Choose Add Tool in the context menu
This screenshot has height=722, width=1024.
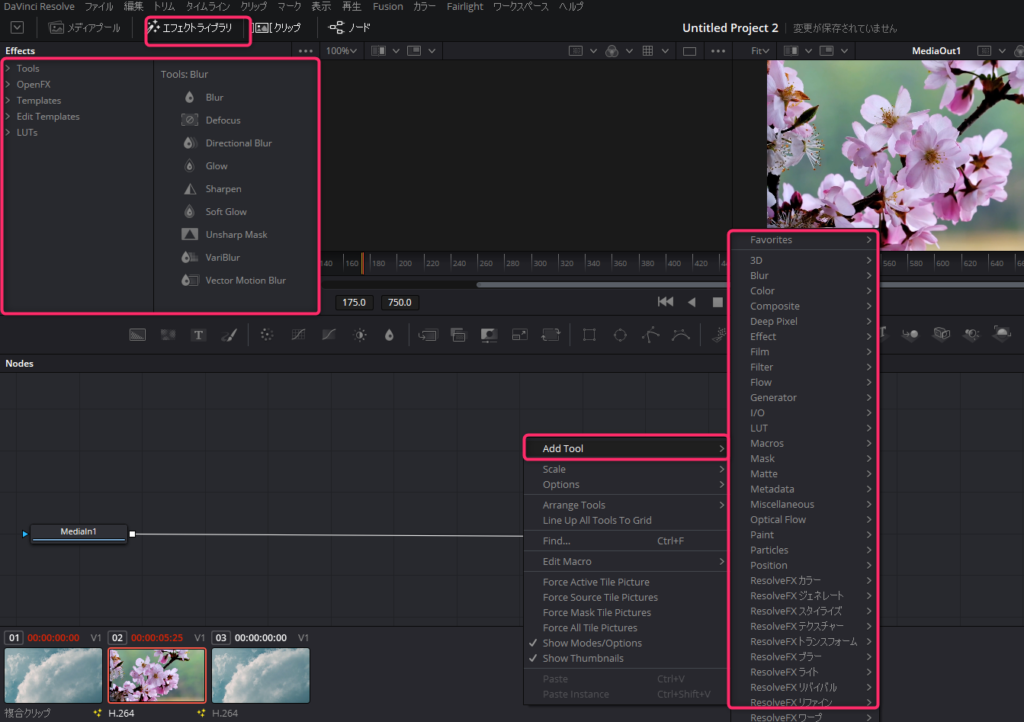[x=626, y=448]
